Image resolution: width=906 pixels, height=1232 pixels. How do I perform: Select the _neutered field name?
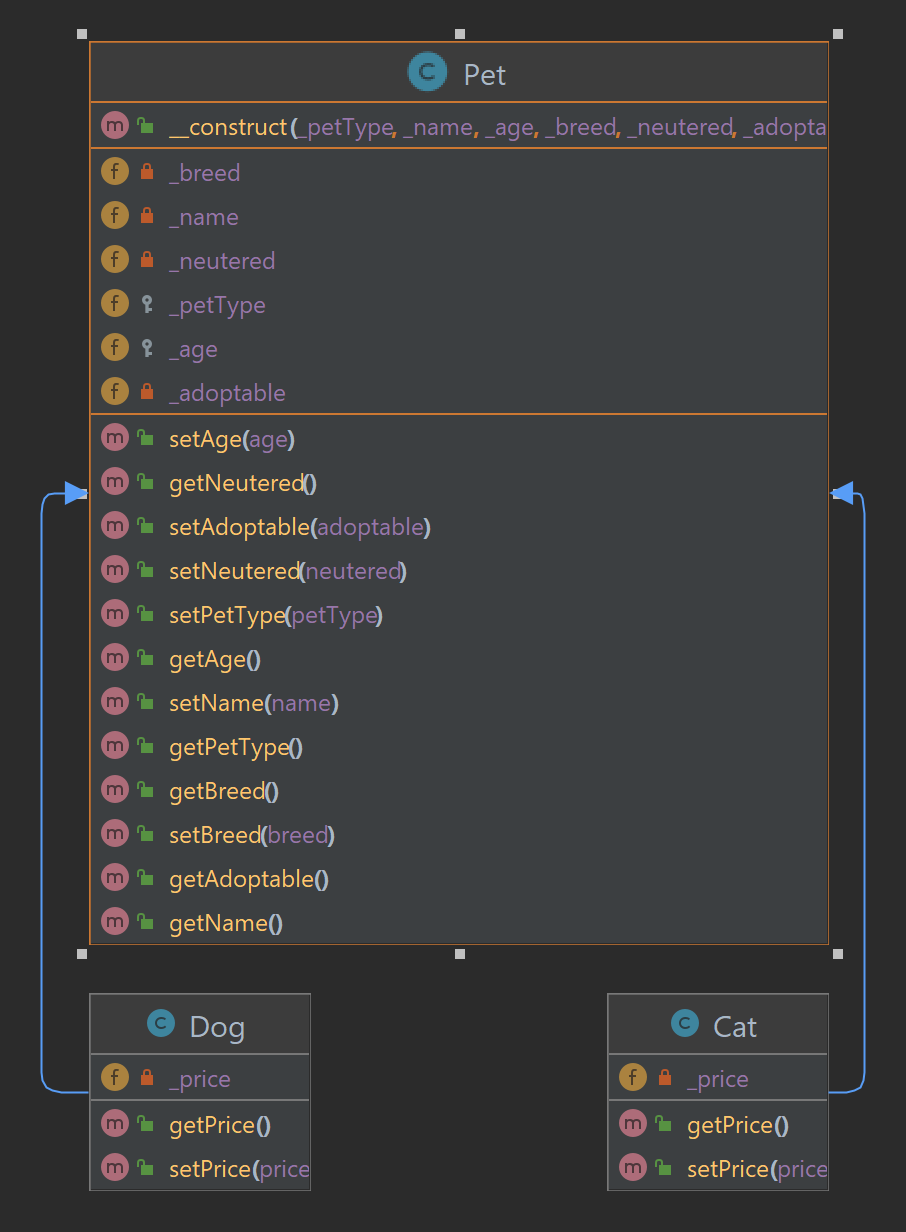click(222, 261)
